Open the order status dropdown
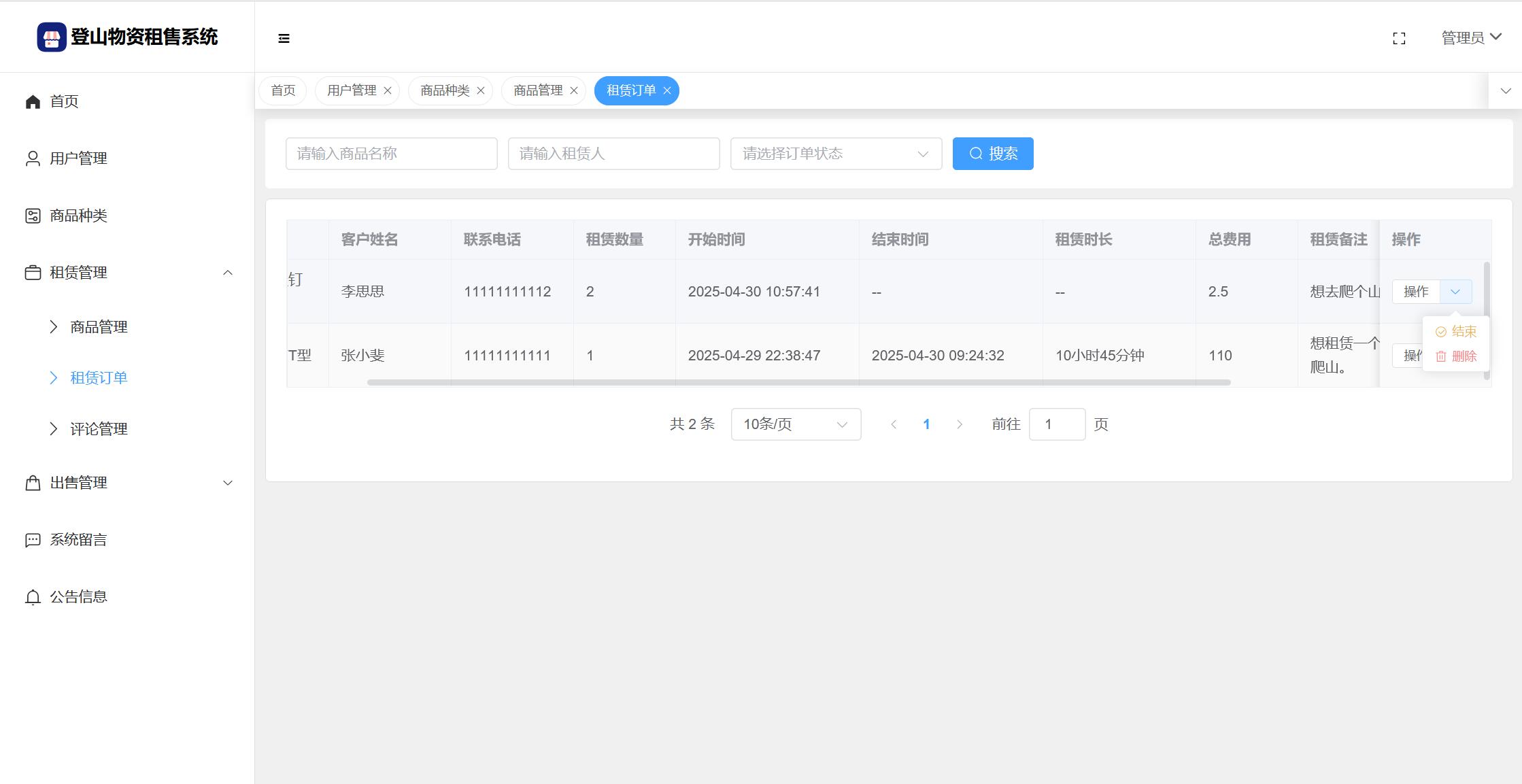Screen dimensions: 1522x784 point(836,154)
